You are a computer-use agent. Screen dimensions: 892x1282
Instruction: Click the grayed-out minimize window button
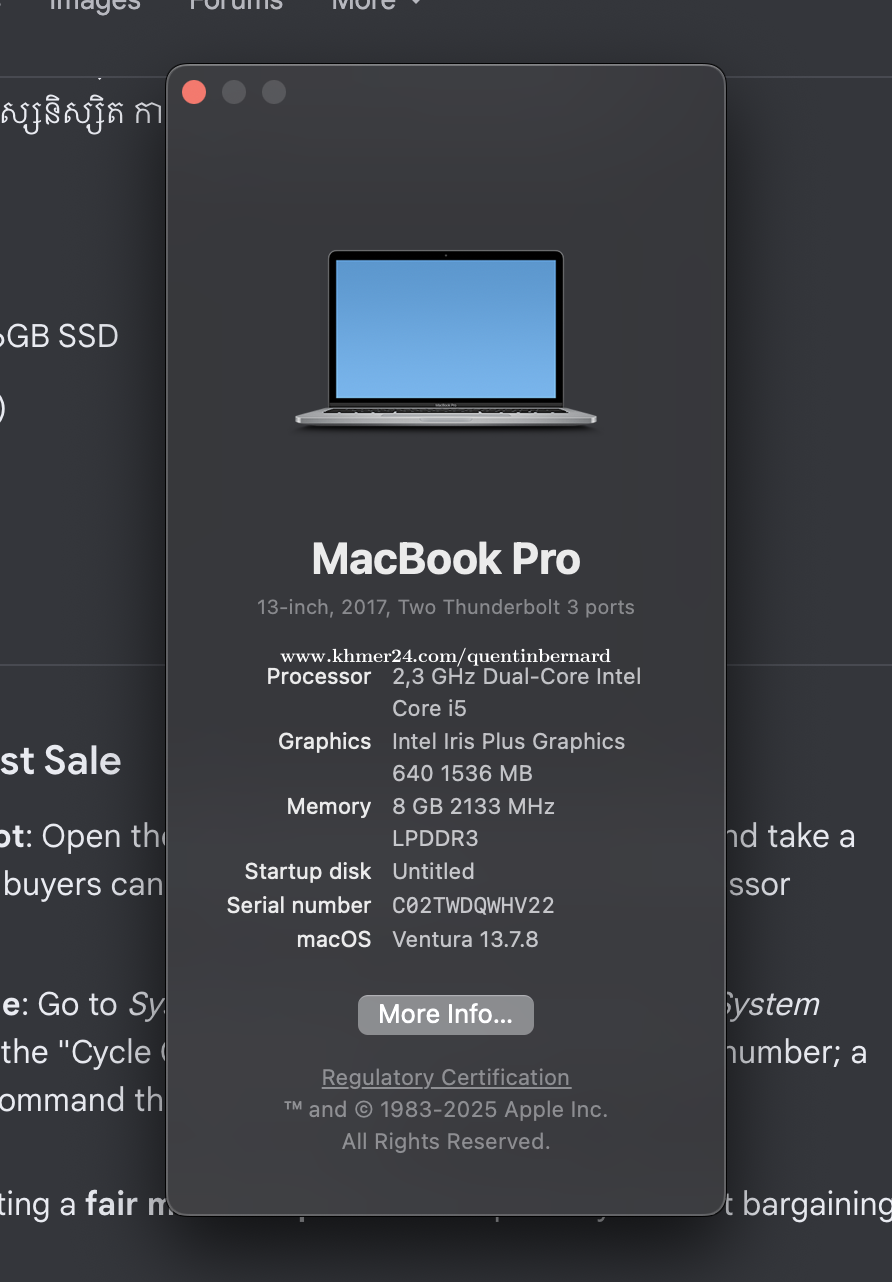[x=234, y=92]
